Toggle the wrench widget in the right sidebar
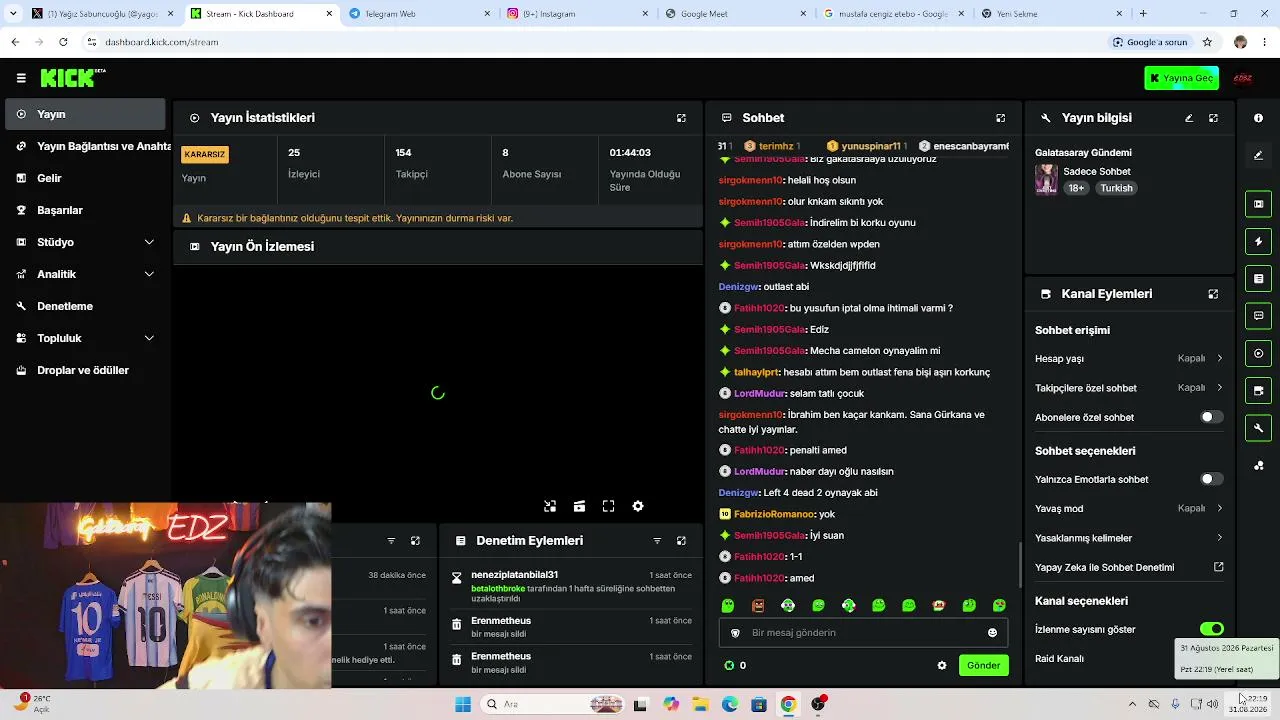The width and height of the screenshot is (1280, 720). 1258,428
